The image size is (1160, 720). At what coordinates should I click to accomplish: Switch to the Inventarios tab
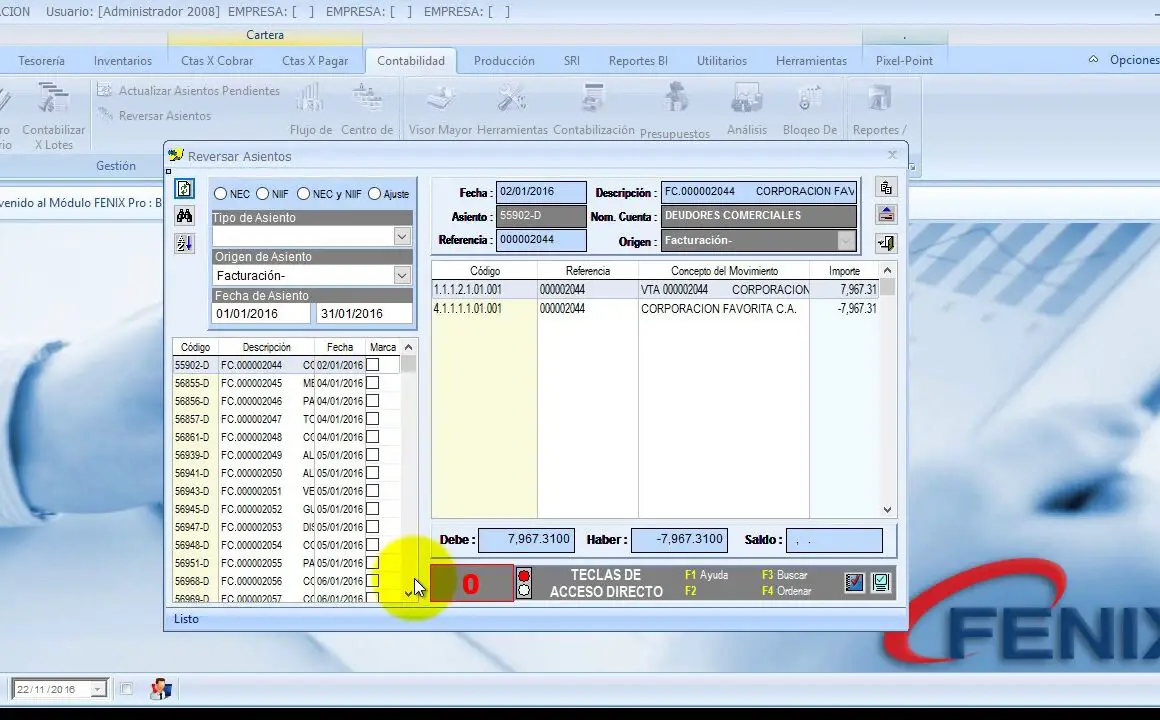point(123,61)
